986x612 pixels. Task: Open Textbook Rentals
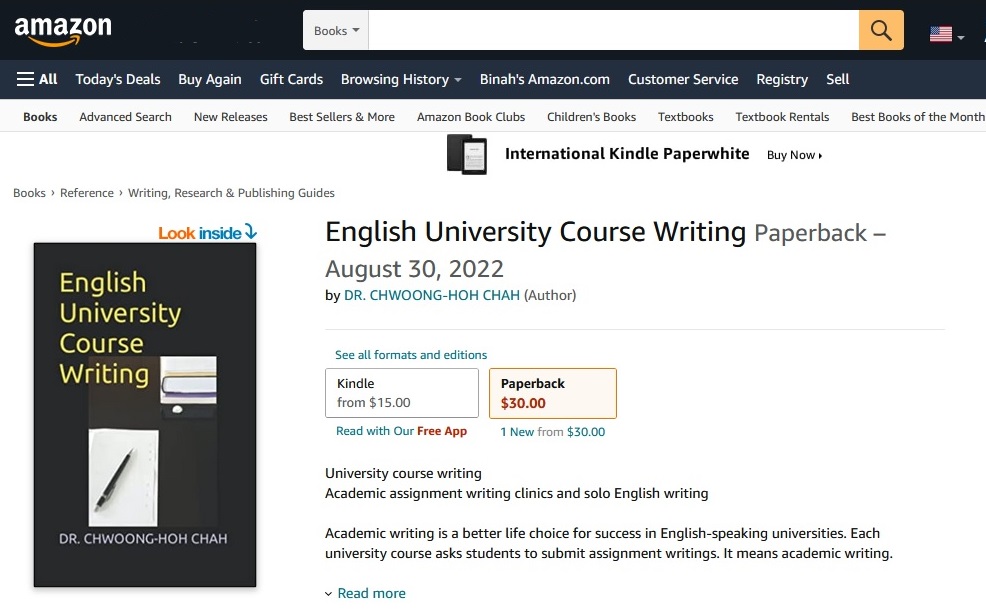click(782, 117)
